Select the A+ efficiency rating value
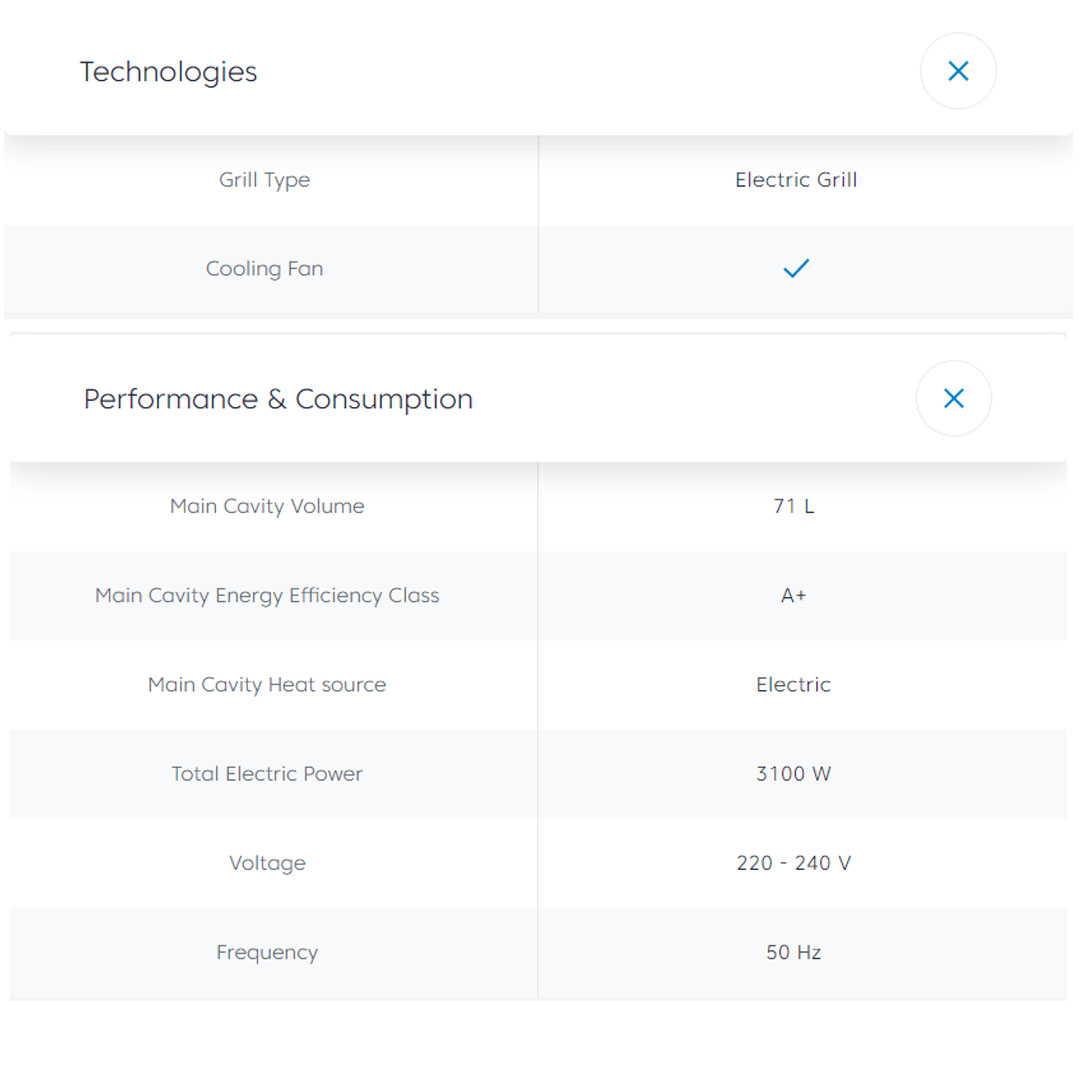The image size is (1080, 1080). coord(794,595)
